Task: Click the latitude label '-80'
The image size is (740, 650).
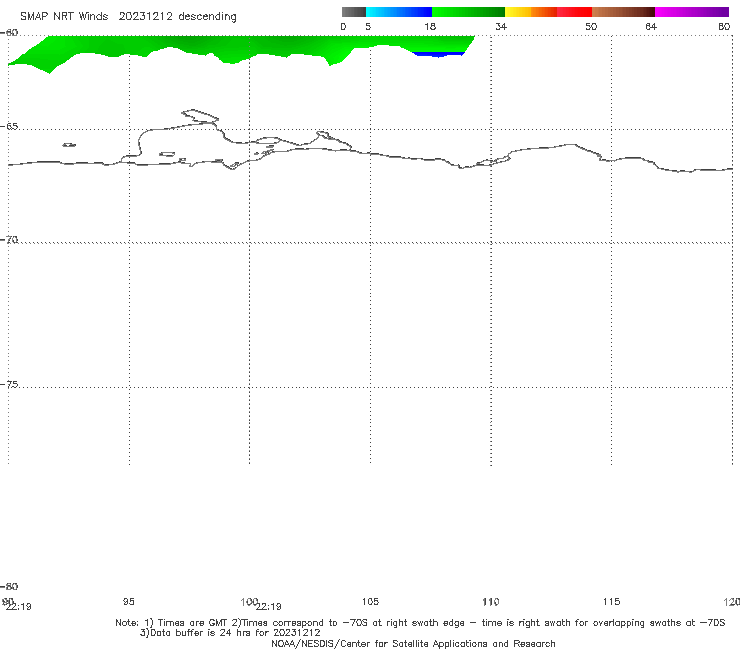Action: [x=9, y=586]
